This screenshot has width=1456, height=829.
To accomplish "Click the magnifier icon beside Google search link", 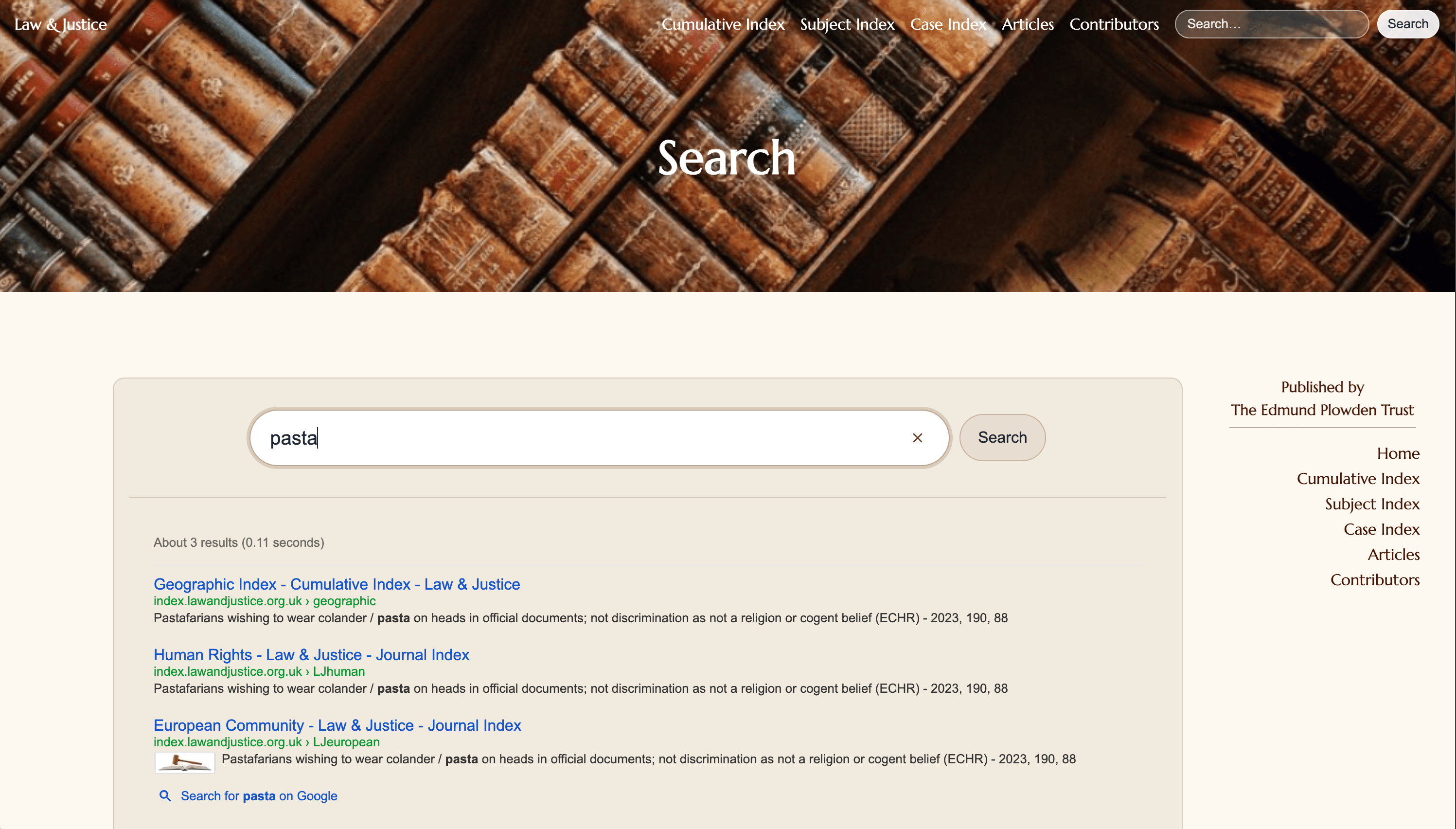I will tap(165, 796).
